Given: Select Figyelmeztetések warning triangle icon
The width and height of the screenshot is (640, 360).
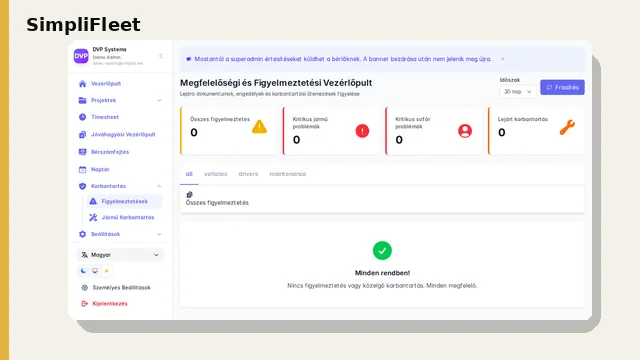Looking at the screenshot, I should 93,201.
